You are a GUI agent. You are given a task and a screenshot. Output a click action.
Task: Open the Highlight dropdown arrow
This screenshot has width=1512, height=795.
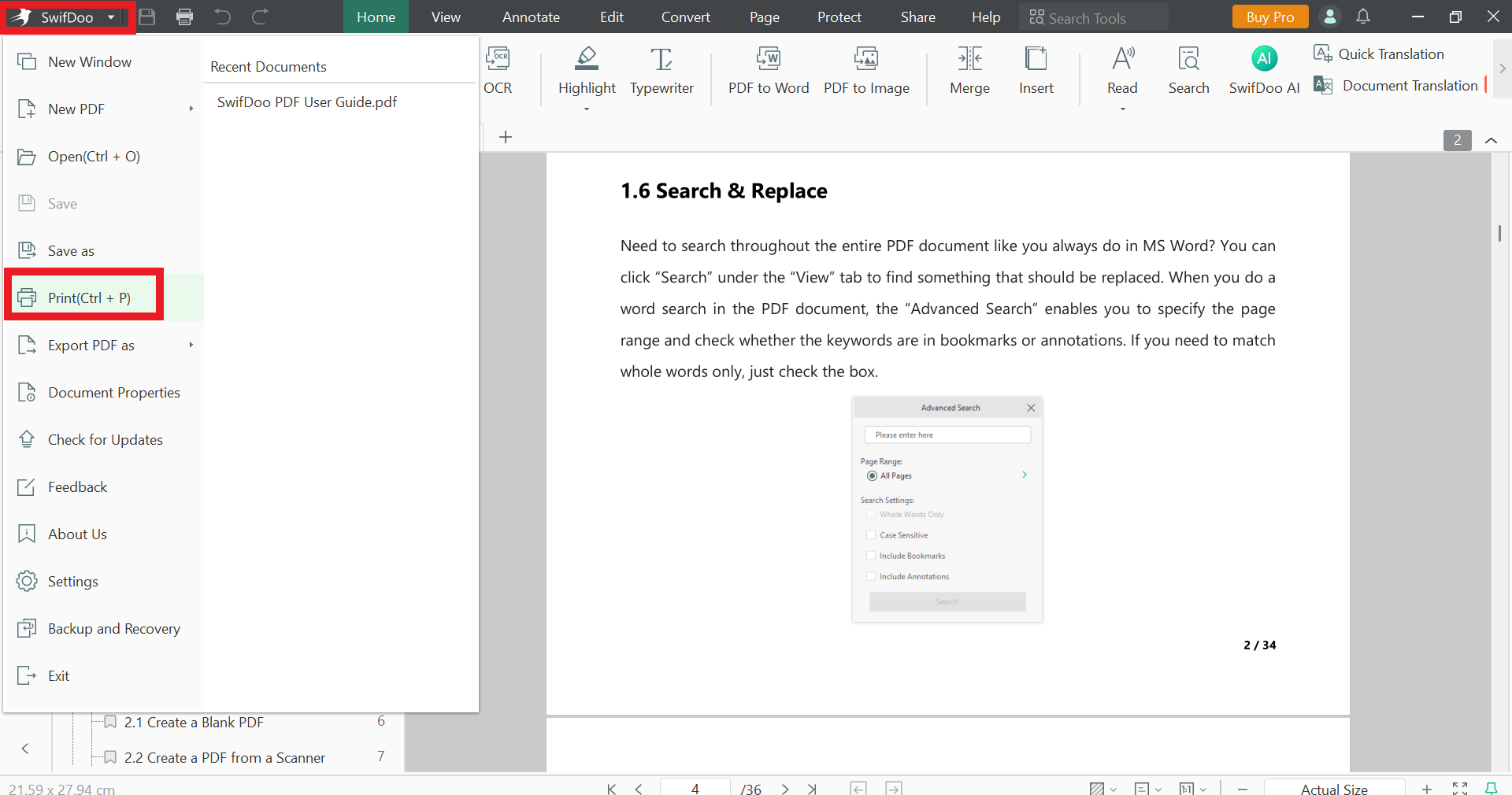(x=587, y=109)
